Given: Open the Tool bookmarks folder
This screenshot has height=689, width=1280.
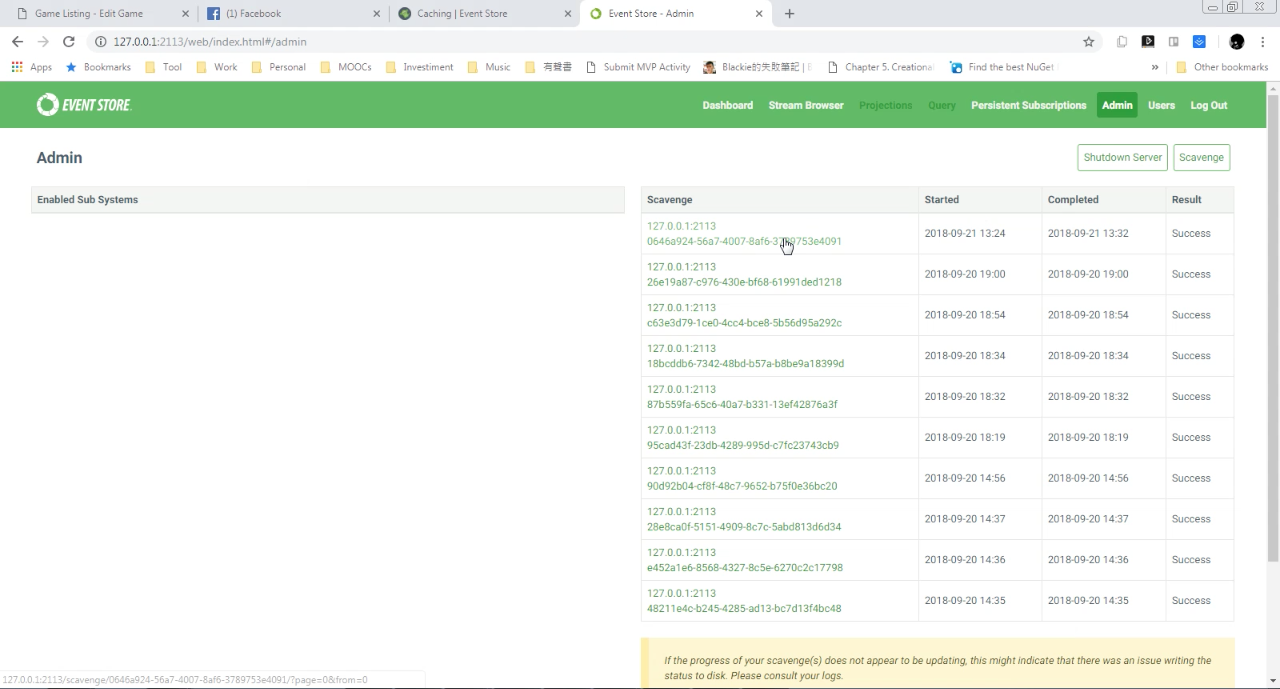Looking at the screenshot, I should click(x=163, y=67).
